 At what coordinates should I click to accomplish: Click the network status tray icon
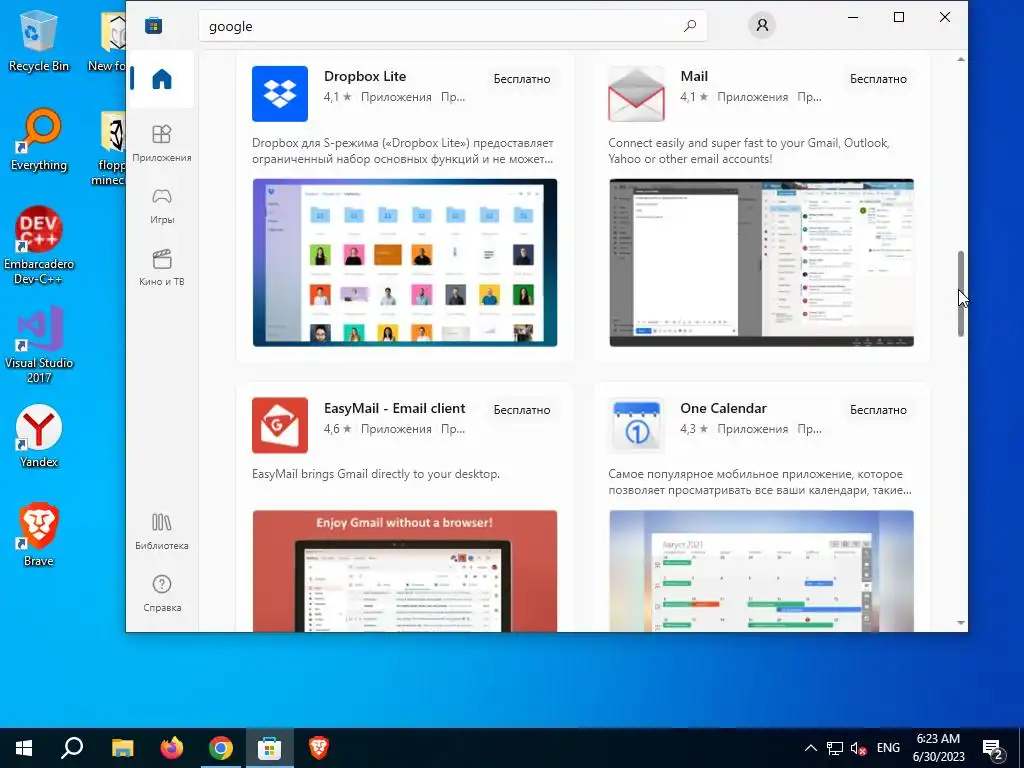835,748
